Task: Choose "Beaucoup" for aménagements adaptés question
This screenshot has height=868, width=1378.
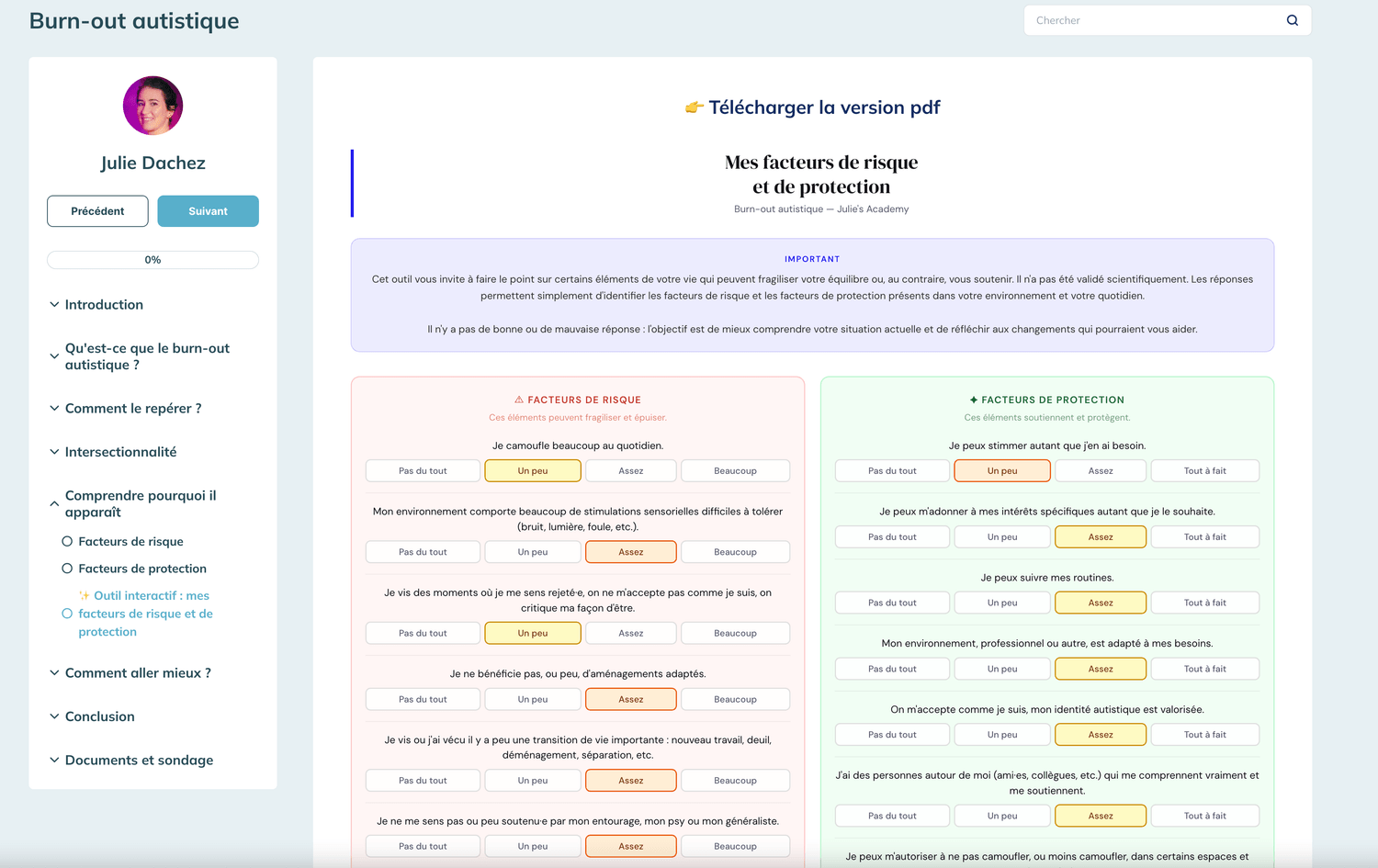Action: (x=735, y=700)
